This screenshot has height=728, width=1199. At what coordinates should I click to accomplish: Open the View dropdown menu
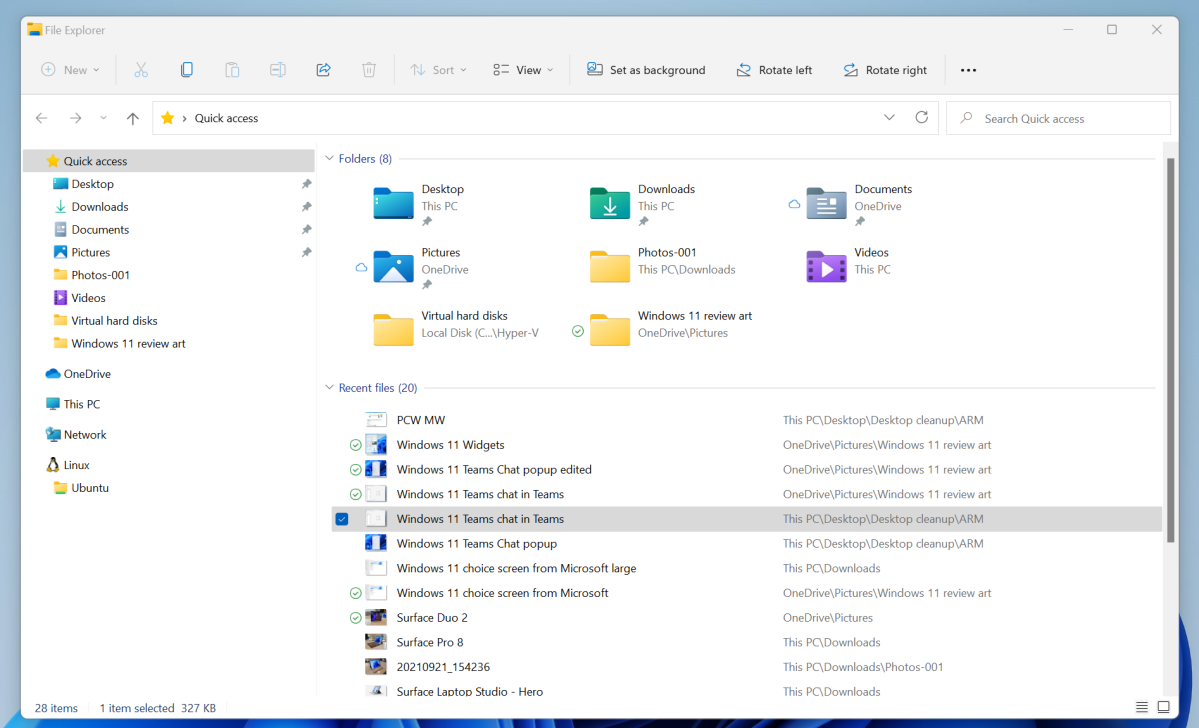point(523,70)
